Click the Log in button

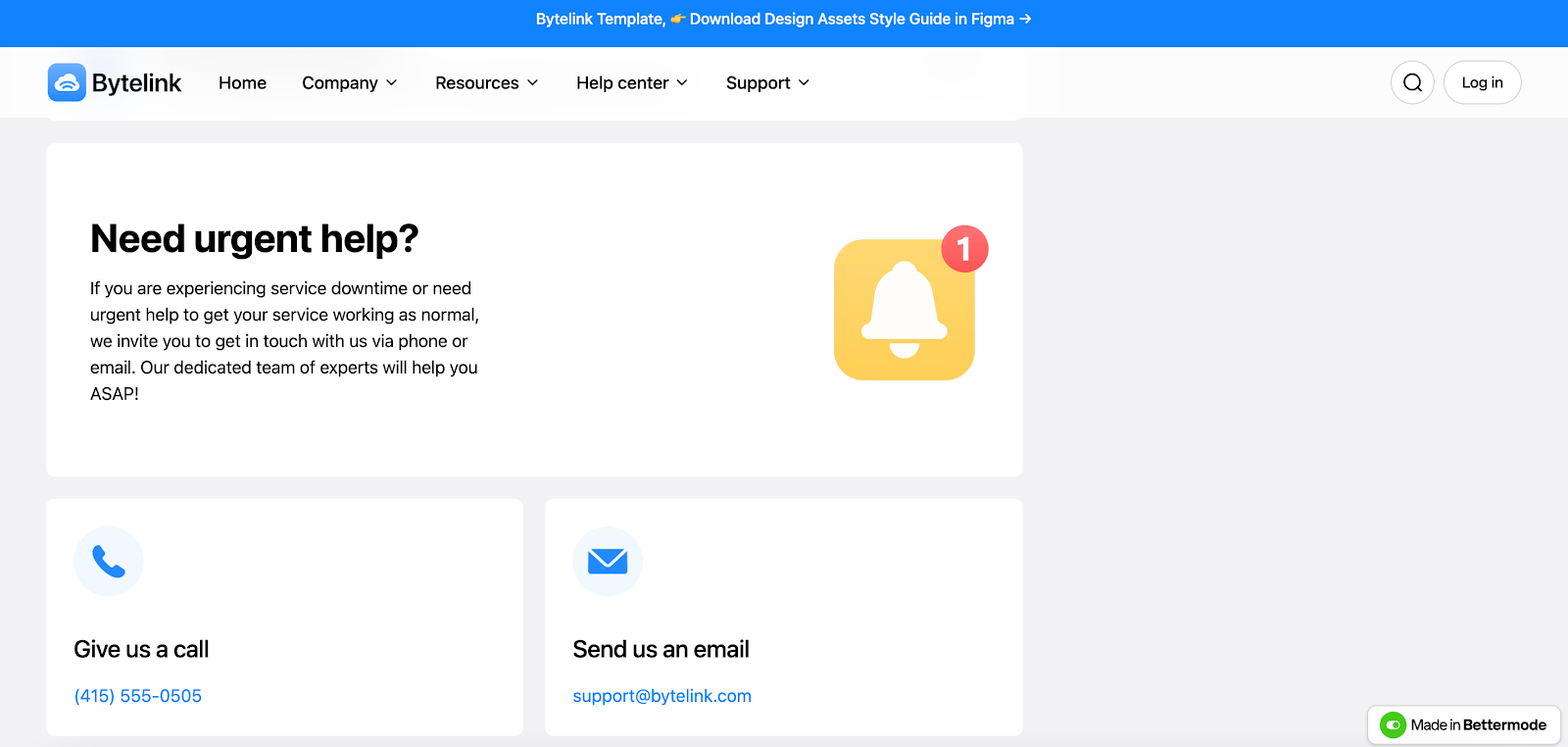tap(1482, 82)
